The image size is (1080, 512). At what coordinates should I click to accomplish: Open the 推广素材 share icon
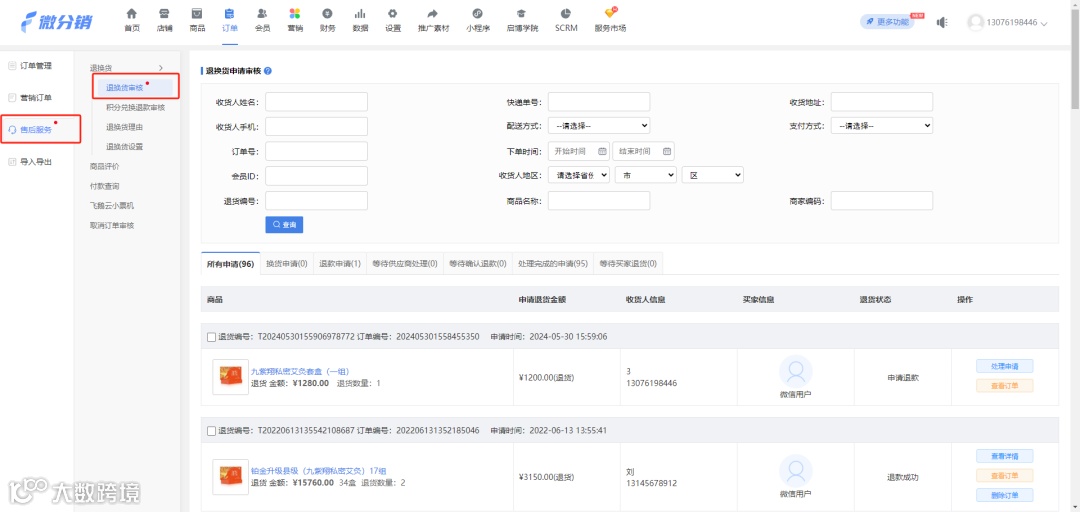[x=433, y=14]
